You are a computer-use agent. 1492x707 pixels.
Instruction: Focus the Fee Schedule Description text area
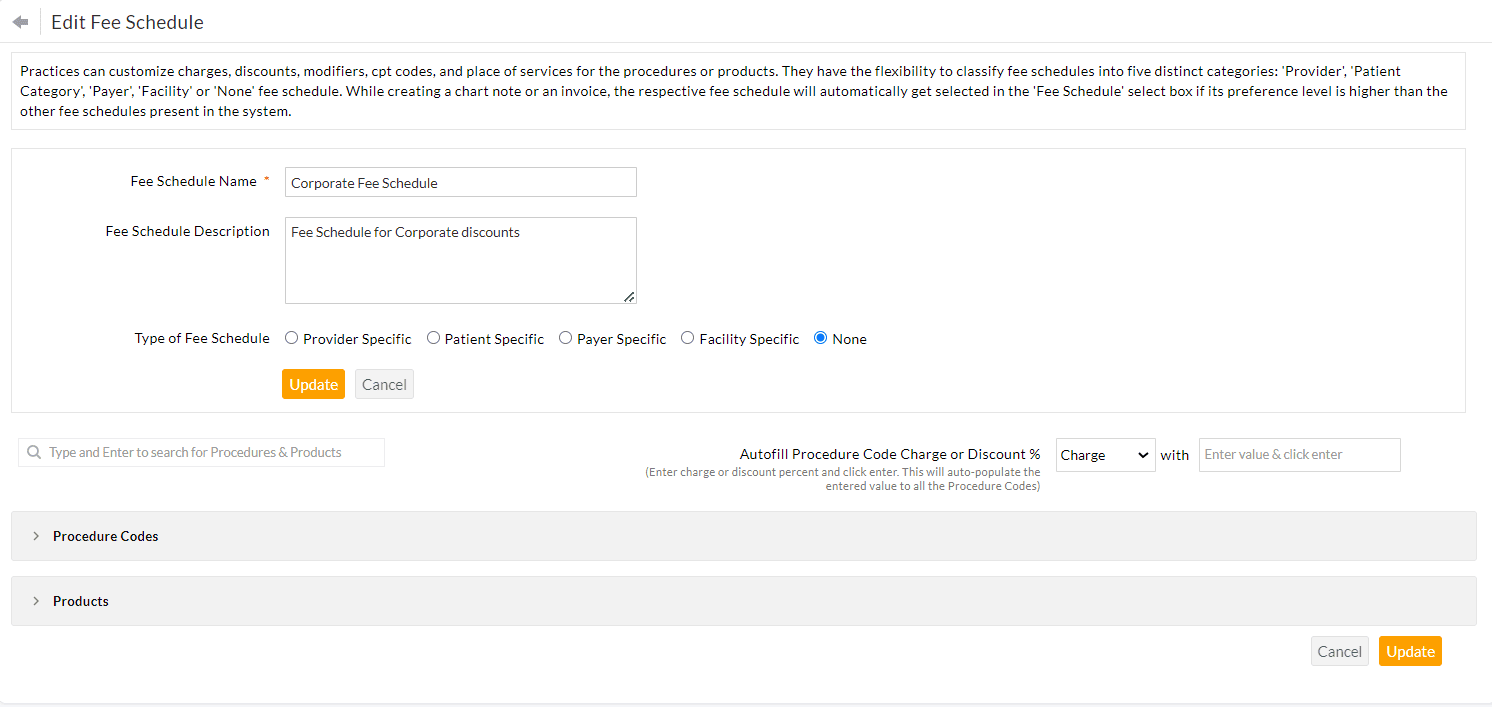coord(460,260)
